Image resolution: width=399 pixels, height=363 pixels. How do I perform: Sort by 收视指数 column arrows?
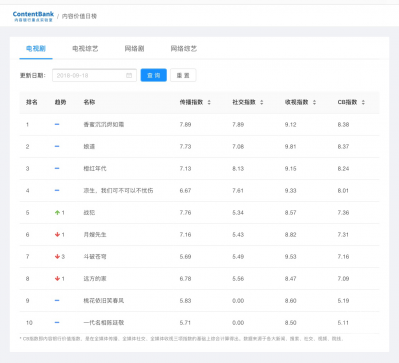314,102
